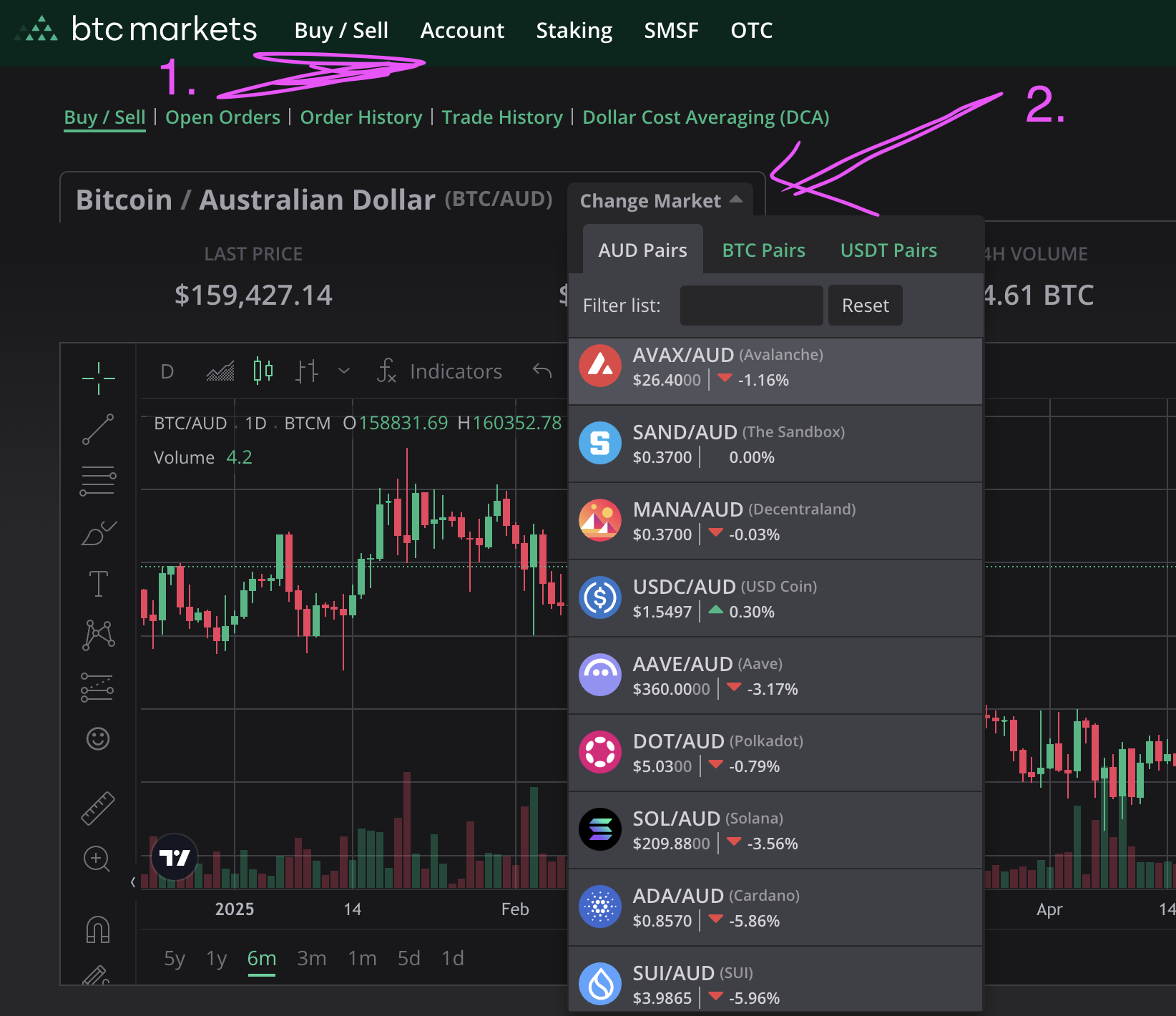Open the Order History link
1176x1016 pixels.
pos(361,117)
